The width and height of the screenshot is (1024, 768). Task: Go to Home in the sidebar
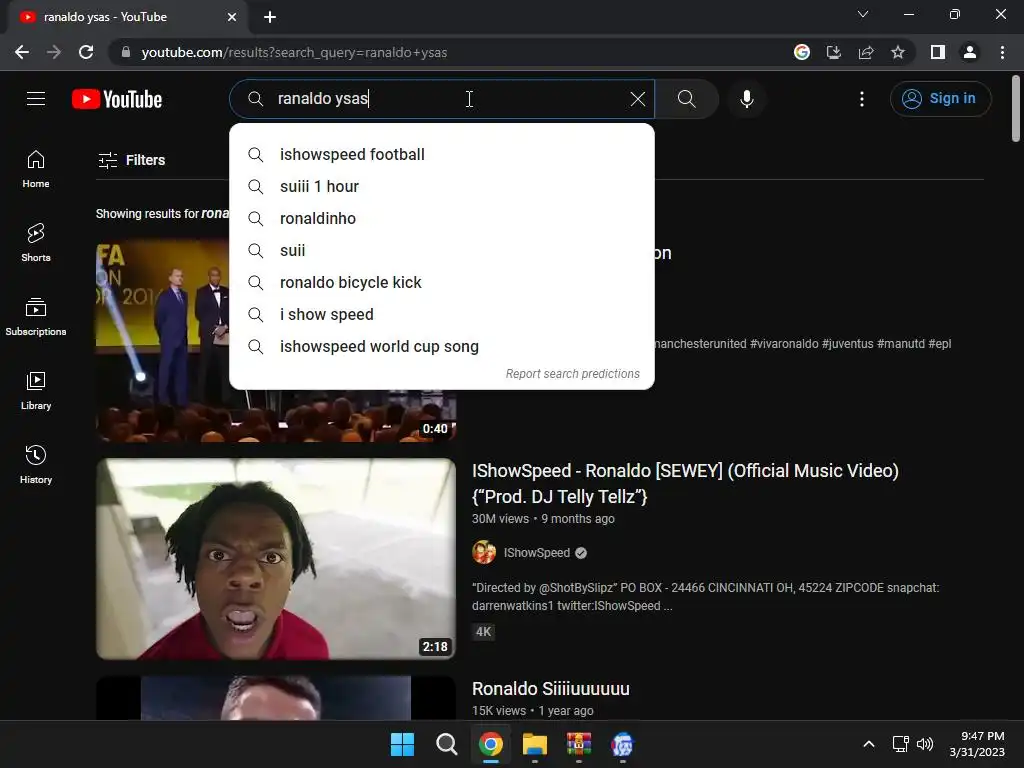(x=36, y=169)
